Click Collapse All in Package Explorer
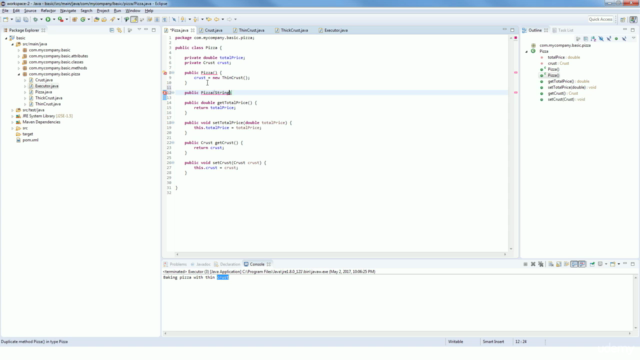 tap(111, 30)
